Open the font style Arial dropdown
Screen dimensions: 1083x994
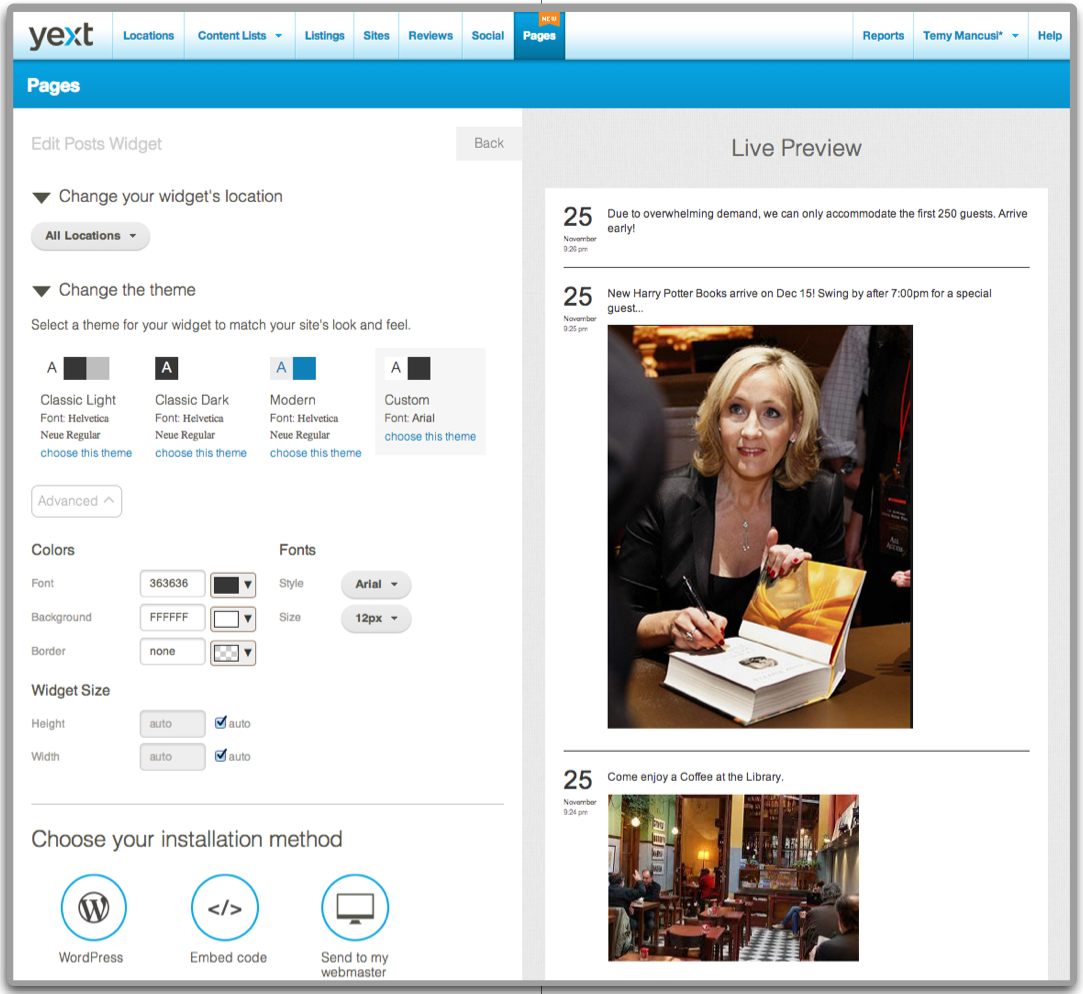(x=376, y=584)
